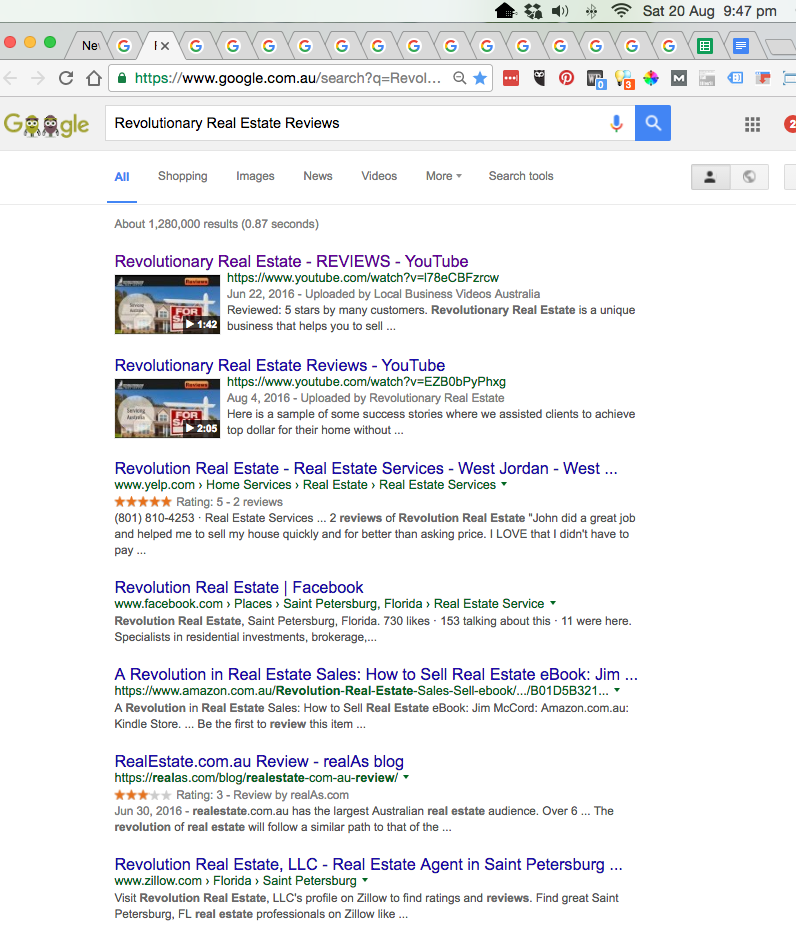This screenshot has height=933, width=796.
Task: Click the blue tag extension icon
Action: [x=735, y=78]
